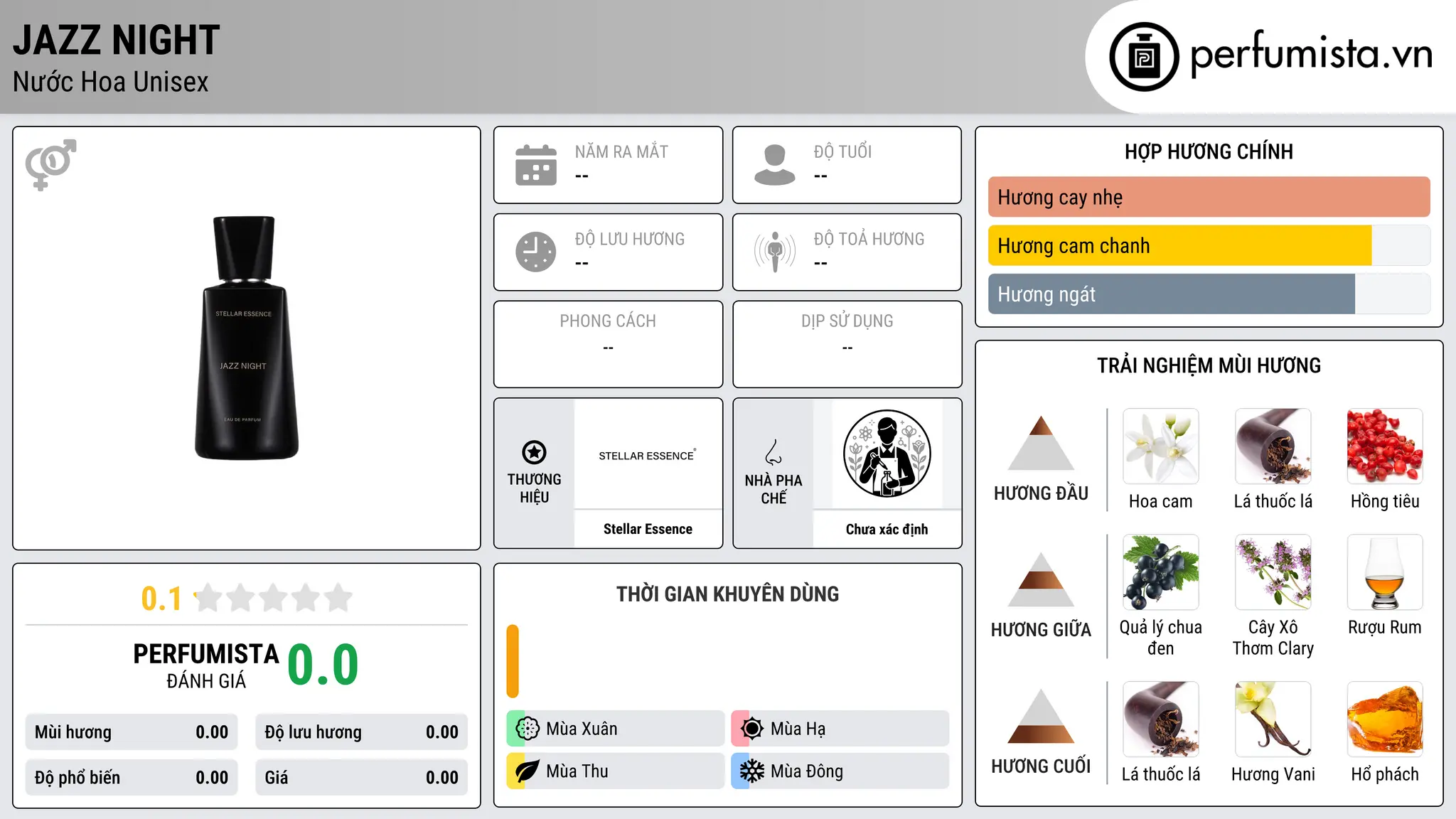Screen dimensions: 1456x819
Task: Click the Hương cam chanh accord bar
Action: pyautogui.click(x=1209, y=245)
